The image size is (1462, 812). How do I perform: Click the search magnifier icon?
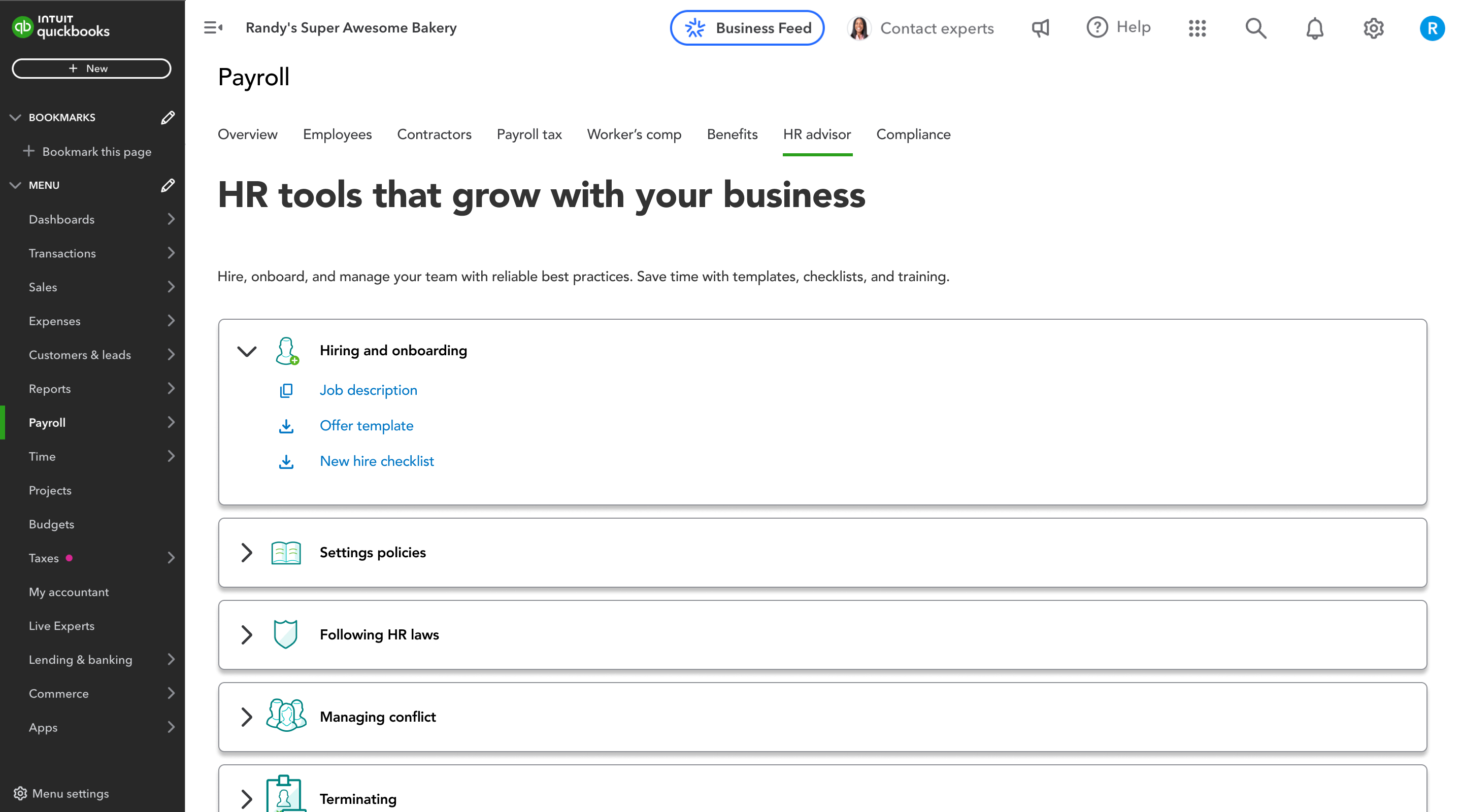coord(1255,28)
